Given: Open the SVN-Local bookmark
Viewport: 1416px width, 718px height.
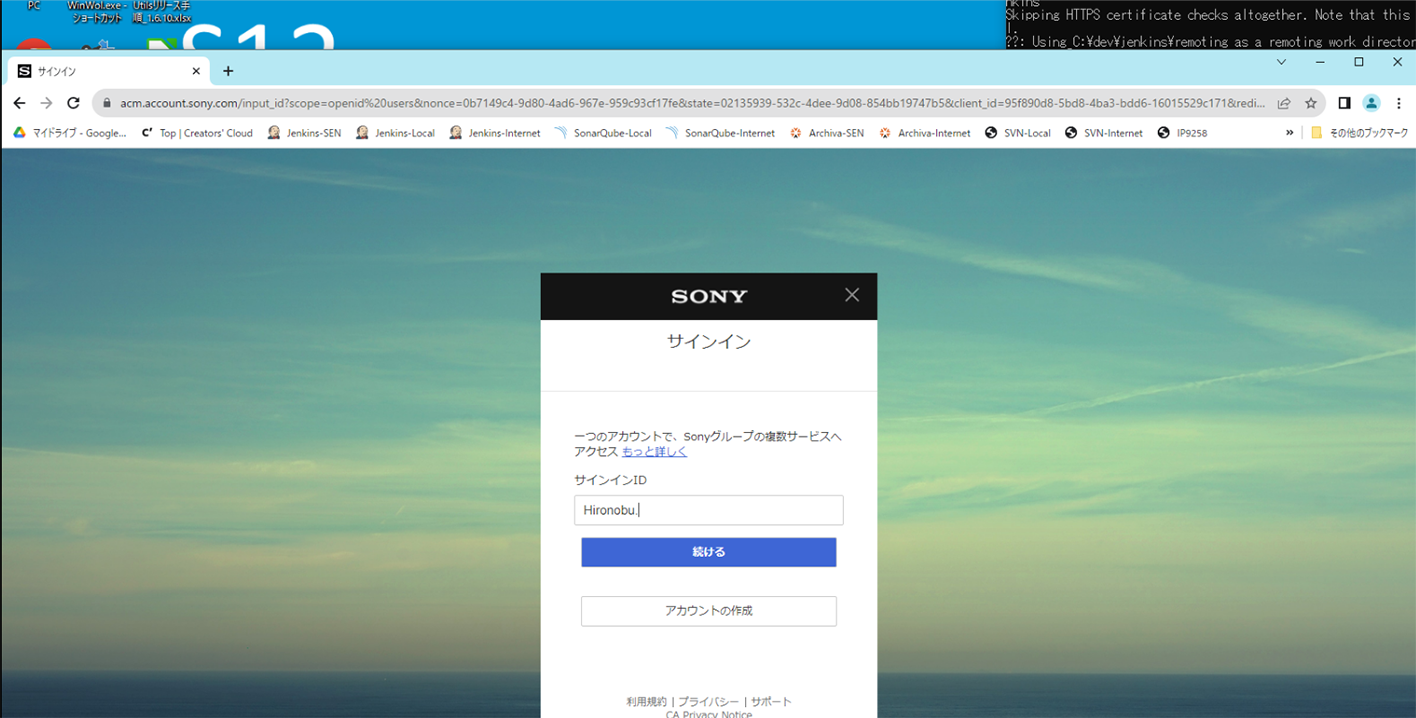Looking at the screenshot, I should (x=1018, y=133).
